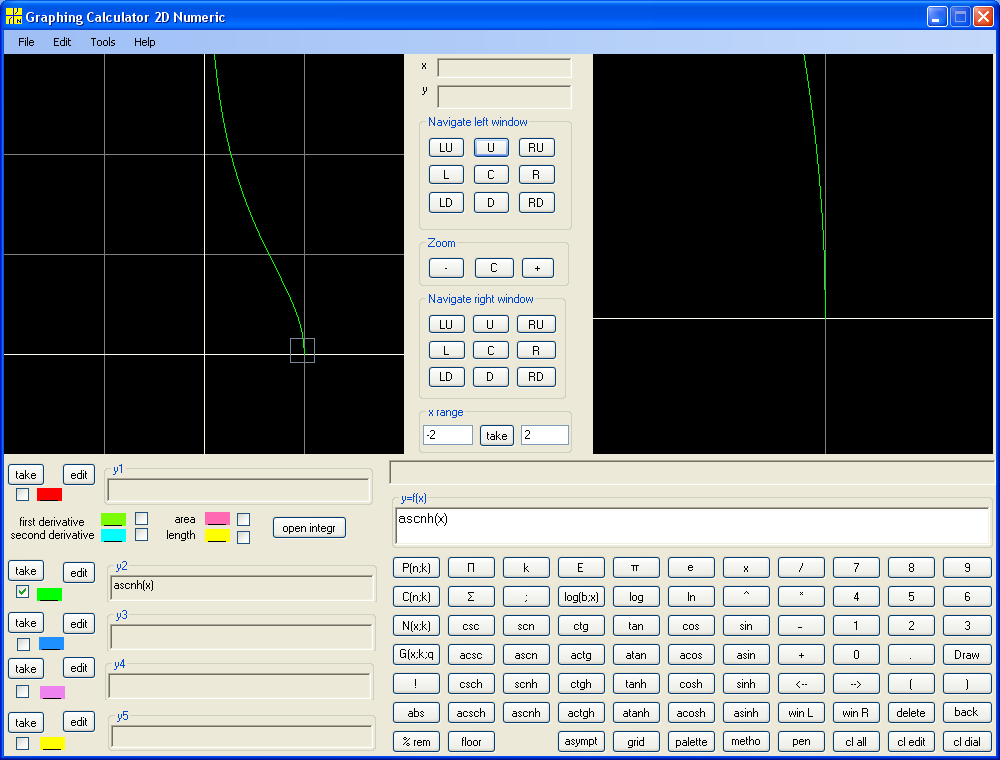This screenshot has width=1000, height=760.
Task: Enable the first derivative checkbox
Action: [142, 518]
